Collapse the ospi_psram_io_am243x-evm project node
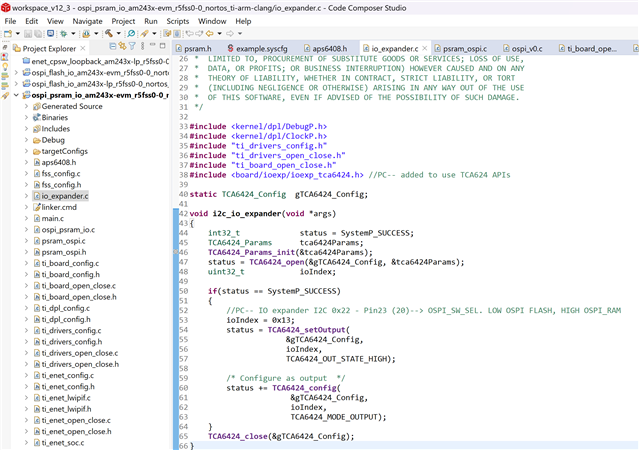Screen dimensions: 639x450 pyautogui.click(x=16, y=95)
